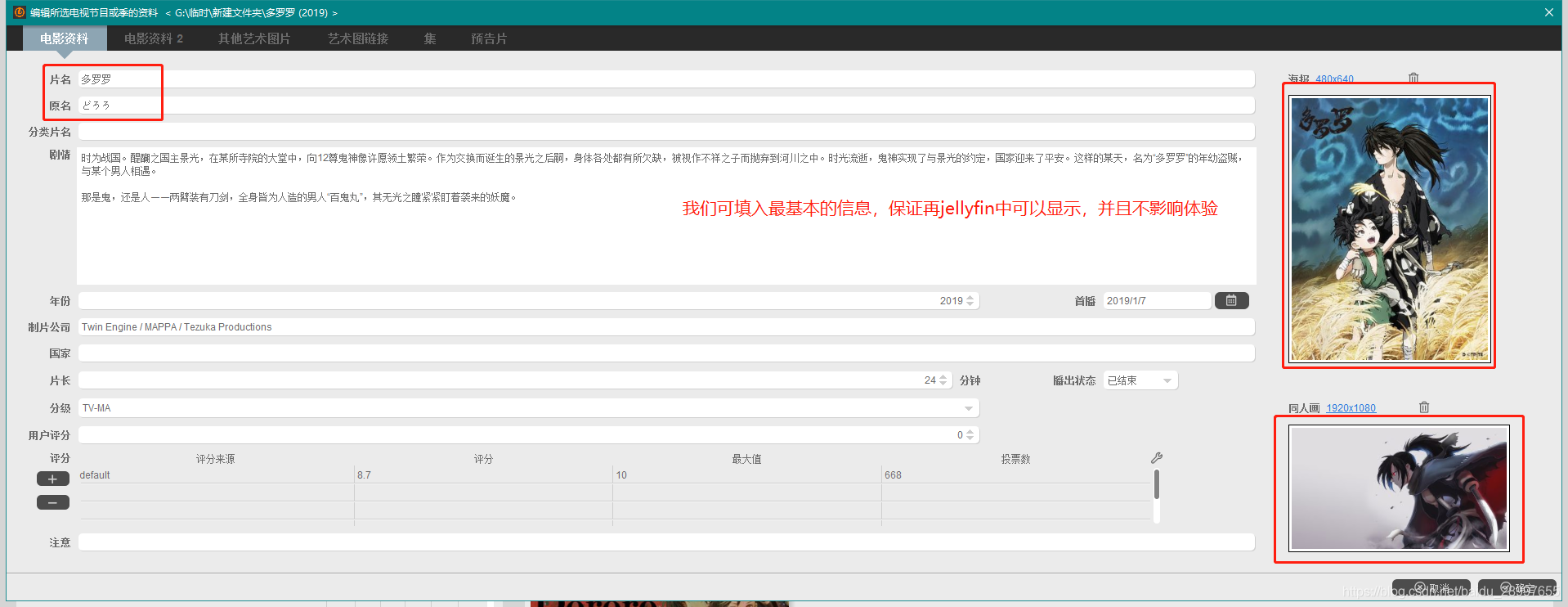Screen dimensions: 1568x607
Task: Open the 集 episodes tab
Action: pos(430,38)
